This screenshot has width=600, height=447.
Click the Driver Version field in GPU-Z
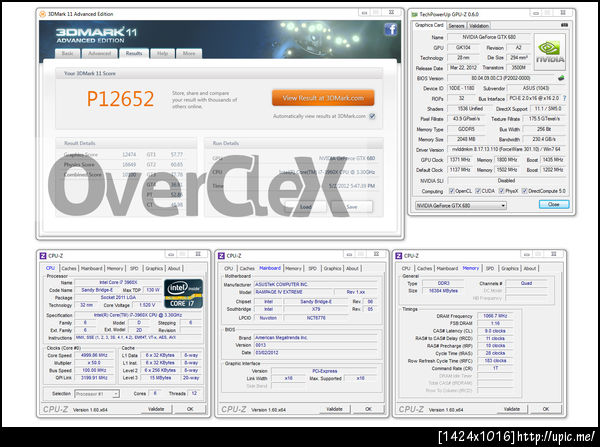(507, 149)
